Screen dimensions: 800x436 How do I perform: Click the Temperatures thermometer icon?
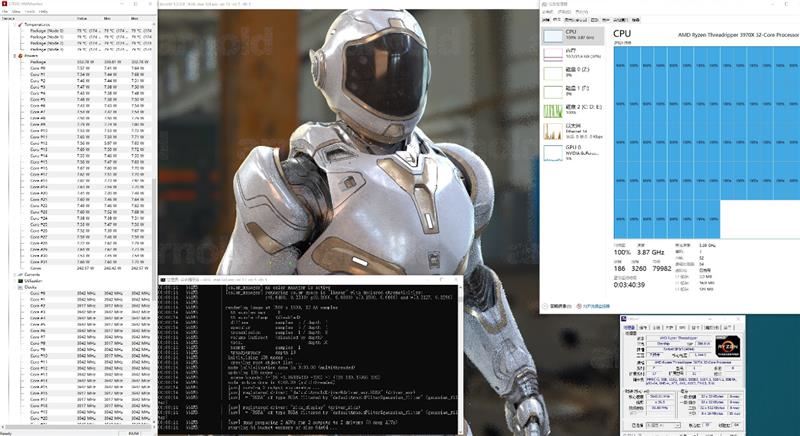[x=20, y=24]
